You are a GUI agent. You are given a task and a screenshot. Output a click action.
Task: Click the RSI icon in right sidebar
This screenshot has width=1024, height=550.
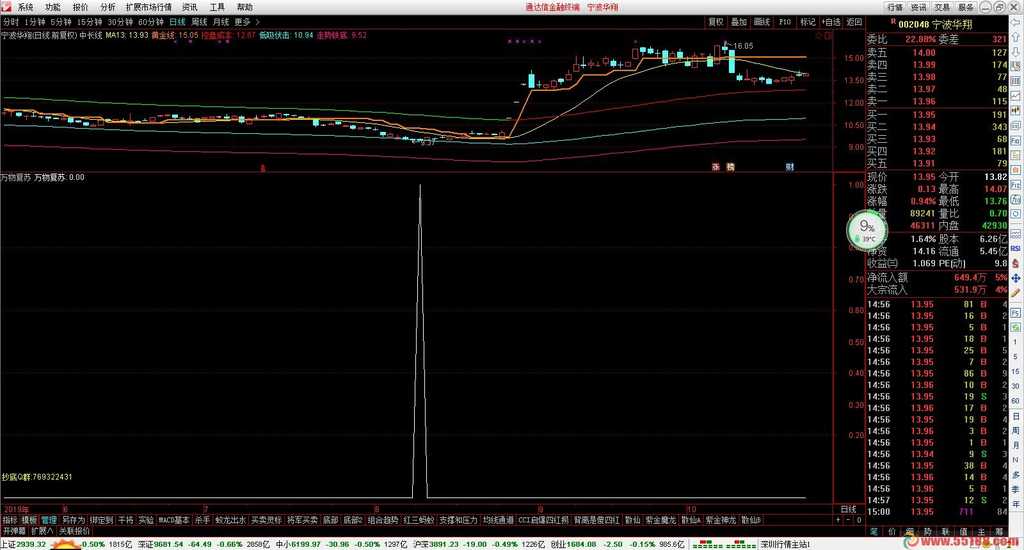pyautogui.click(x=1016, y=249)
